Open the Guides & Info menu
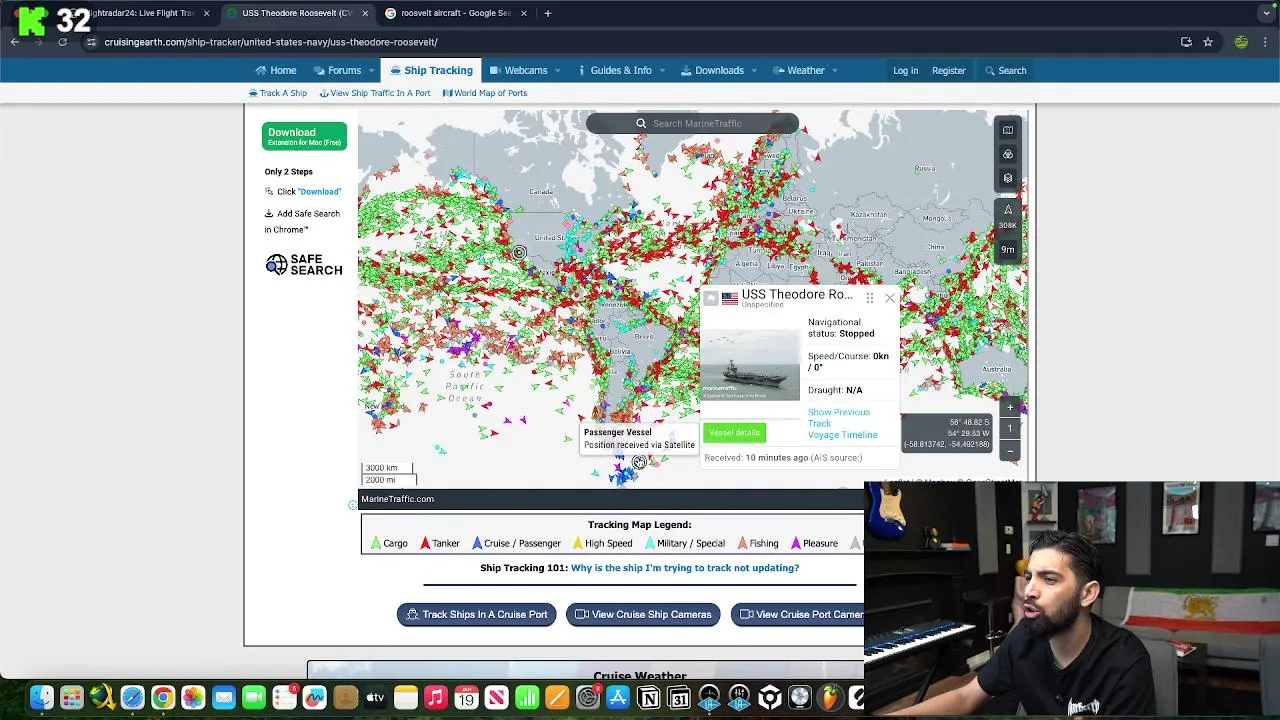This screenshot has height=720, width=1280. coord(614,70)
